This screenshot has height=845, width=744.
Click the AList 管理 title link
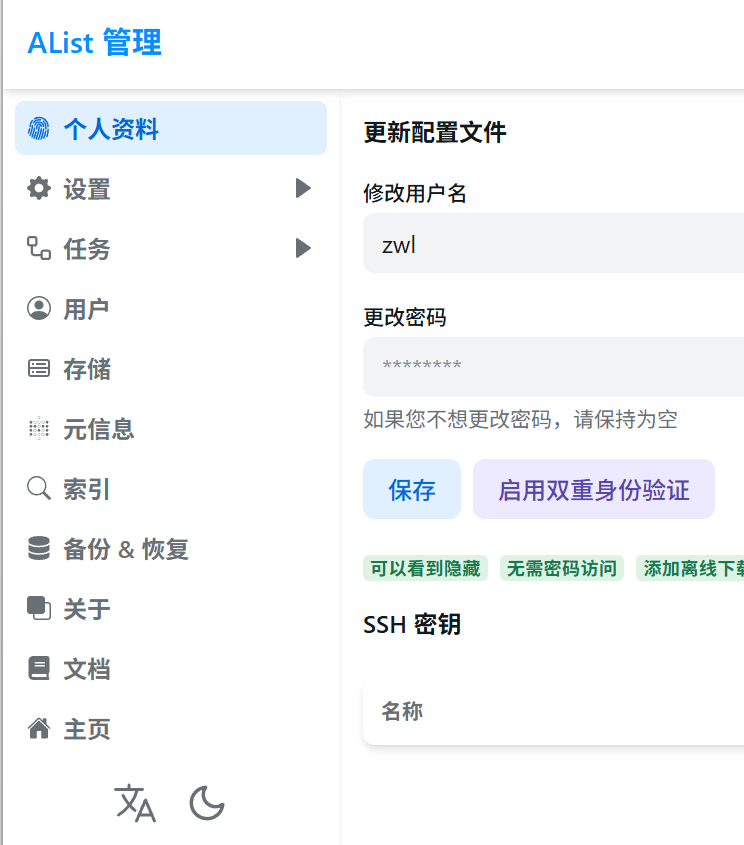point(94,43)
